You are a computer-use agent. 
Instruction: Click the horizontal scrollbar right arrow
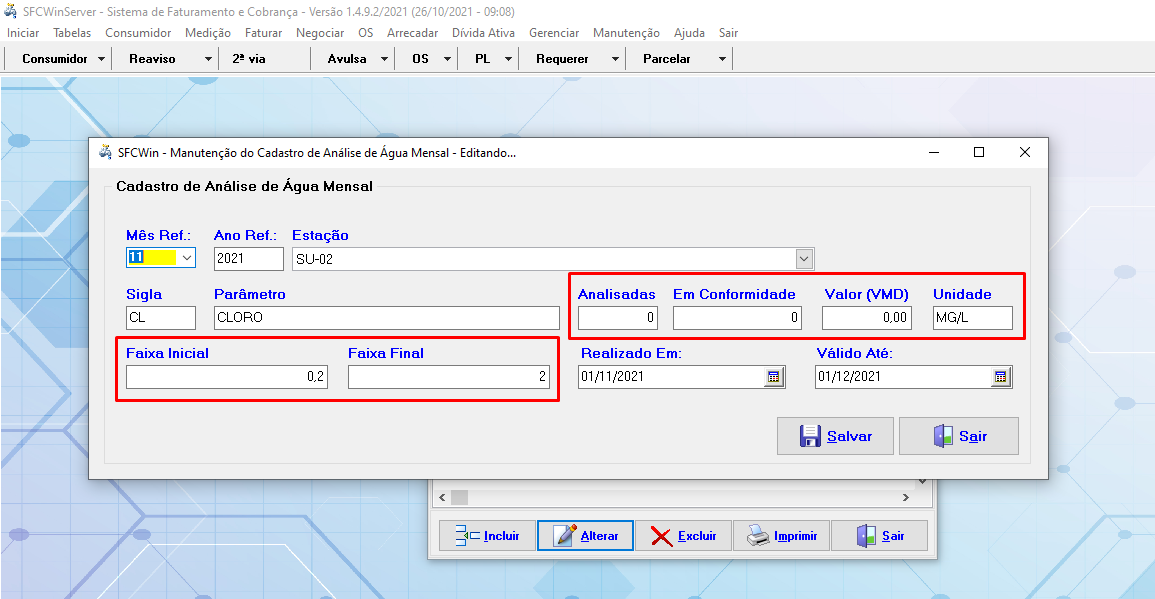[906, 497]
